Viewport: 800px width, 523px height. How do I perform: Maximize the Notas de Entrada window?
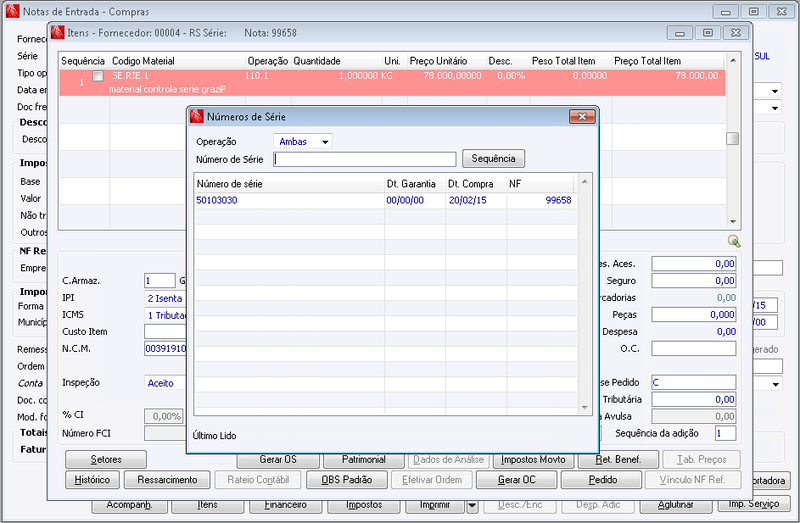754,11
